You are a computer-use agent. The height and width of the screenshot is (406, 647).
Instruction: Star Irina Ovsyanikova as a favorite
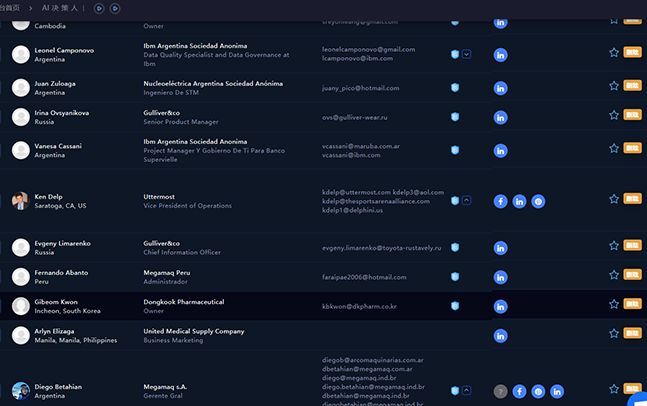point(614,116)
